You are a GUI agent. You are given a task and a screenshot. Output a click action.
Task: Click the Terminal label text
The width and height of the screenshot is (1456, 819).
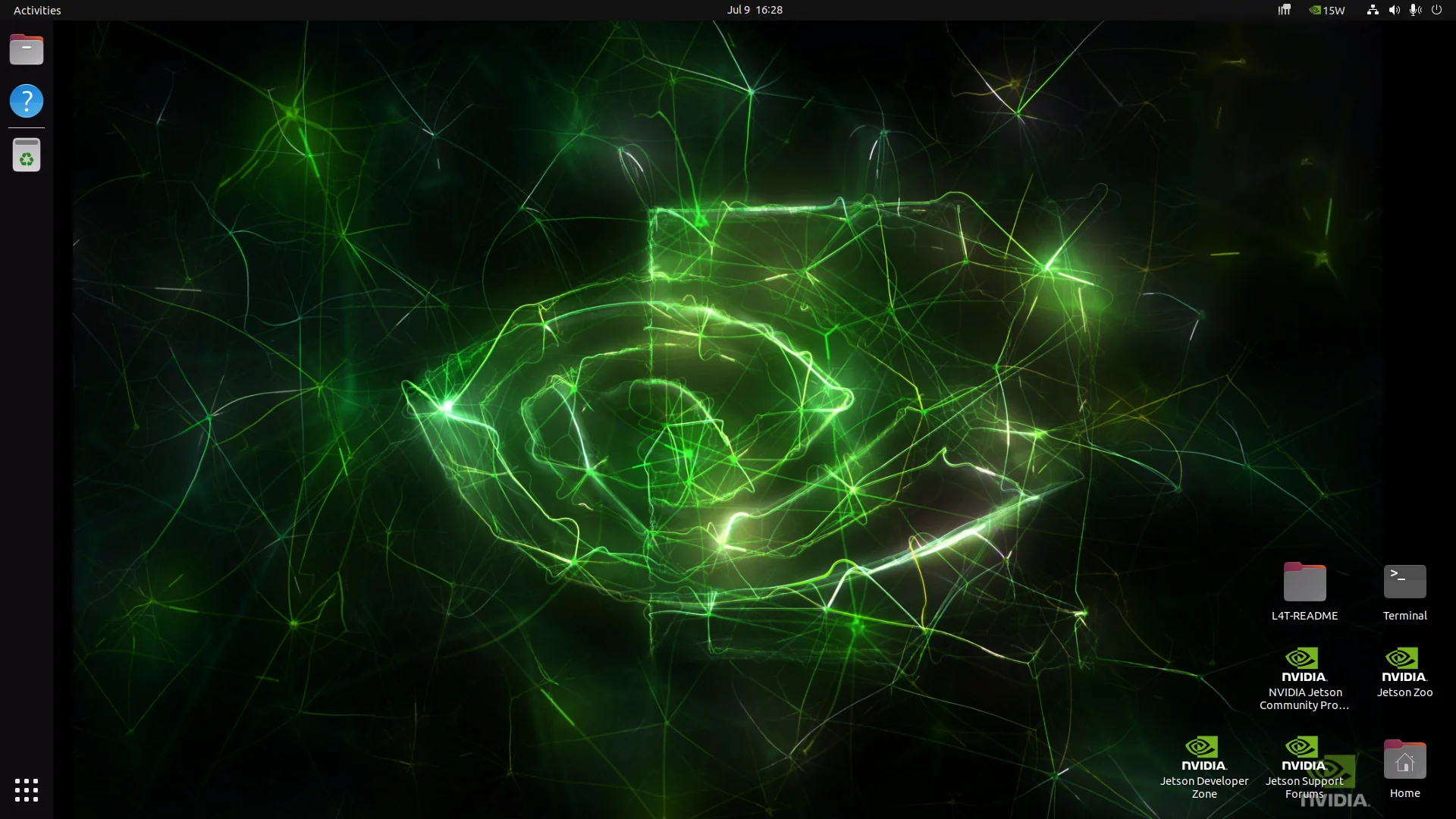point(1404,616)
